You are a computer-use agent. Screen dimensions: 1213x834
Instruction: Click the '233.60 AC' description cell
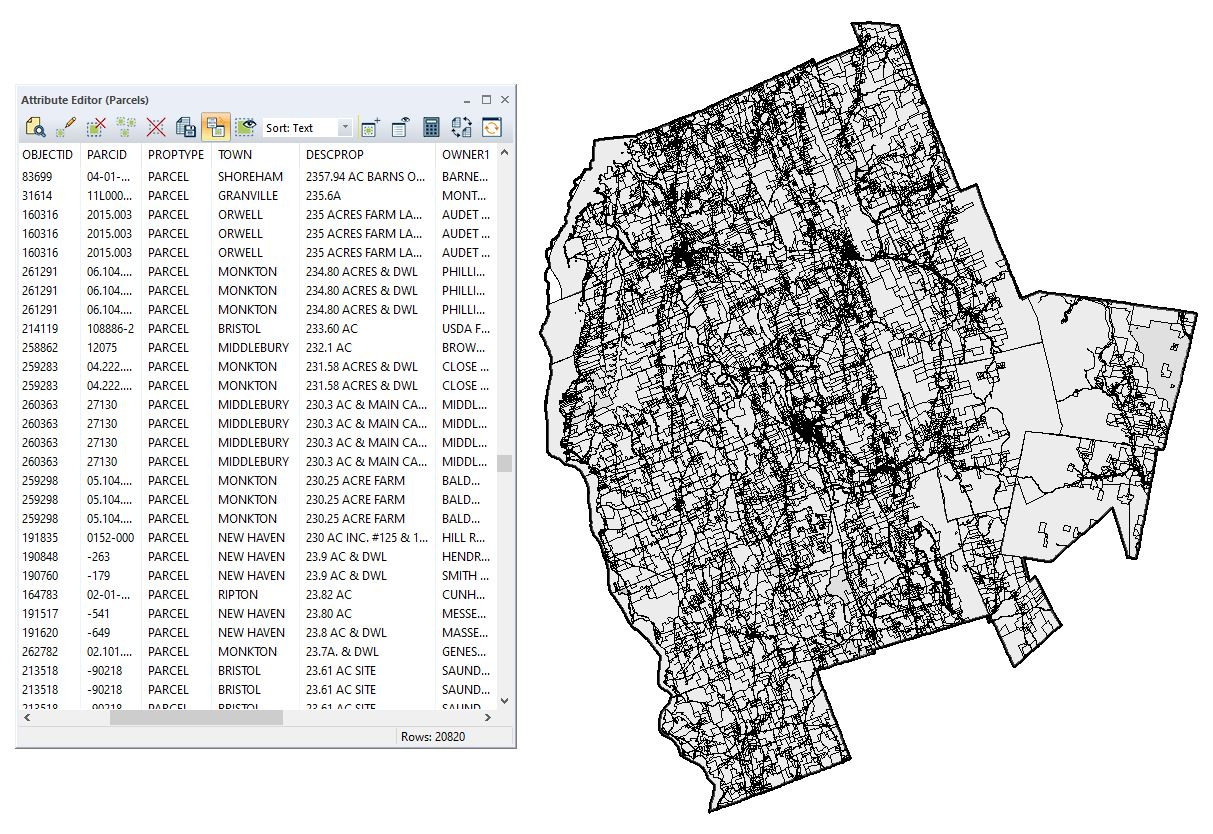[331, 329]
